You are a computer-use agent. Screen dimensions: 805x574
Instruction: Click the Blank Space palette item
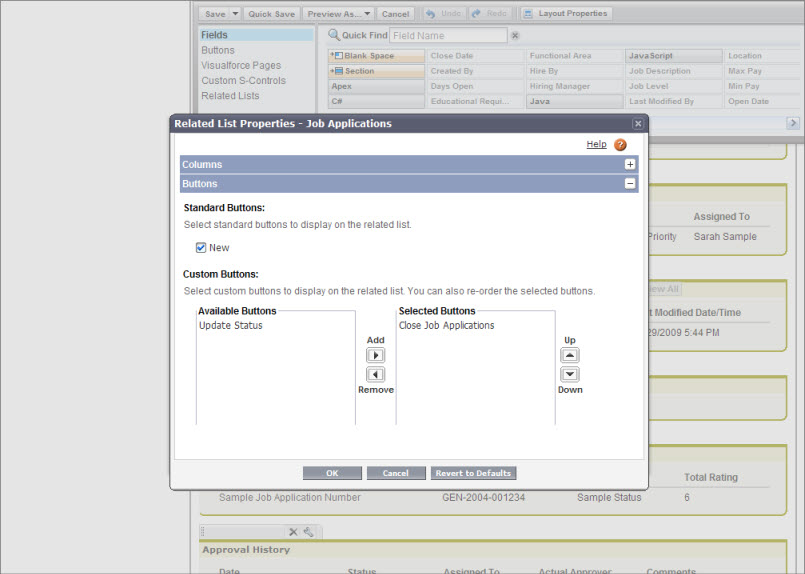point(376,55)
